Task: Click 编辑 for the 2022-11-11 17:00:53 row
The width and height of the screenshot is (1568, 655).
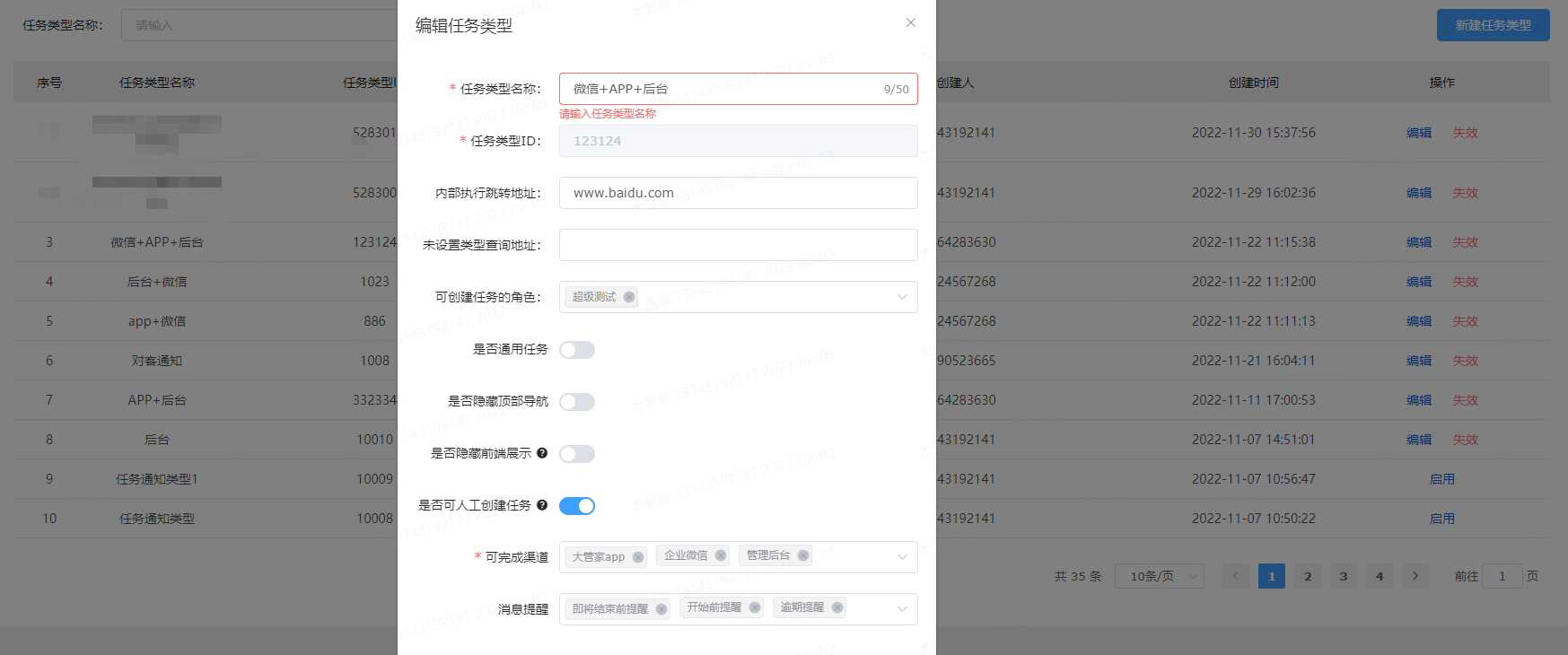Action: click(1419, 400)
